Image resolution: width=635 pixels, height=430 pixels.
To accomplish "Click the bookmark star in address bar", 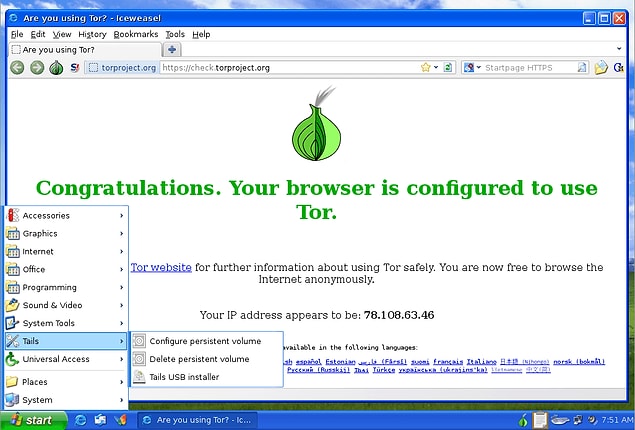I will pyautogui.click(x=426, y=67).
